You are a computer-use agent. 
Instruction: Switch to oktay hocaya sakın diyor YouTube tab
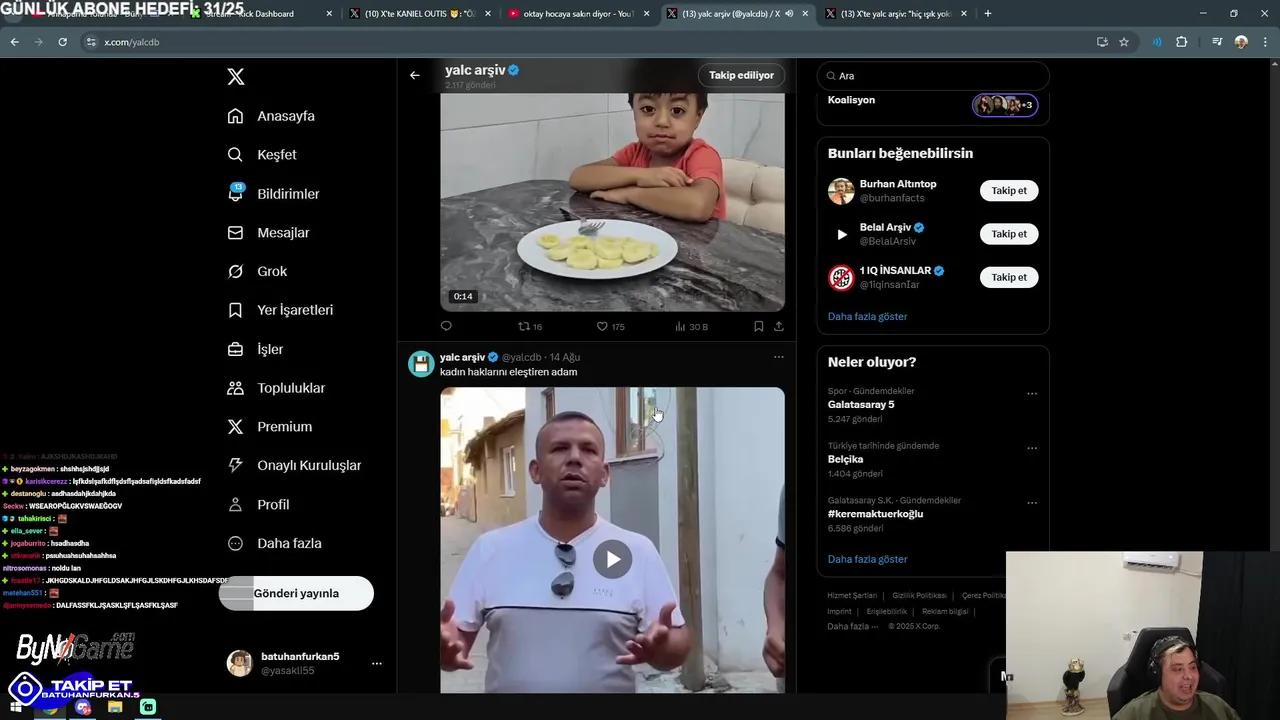(578, 14)
